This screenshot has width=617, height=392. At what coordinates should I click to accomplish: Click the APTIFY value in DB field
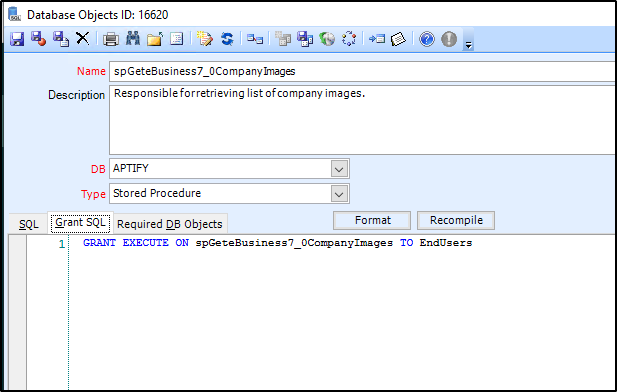coord(131,168)
